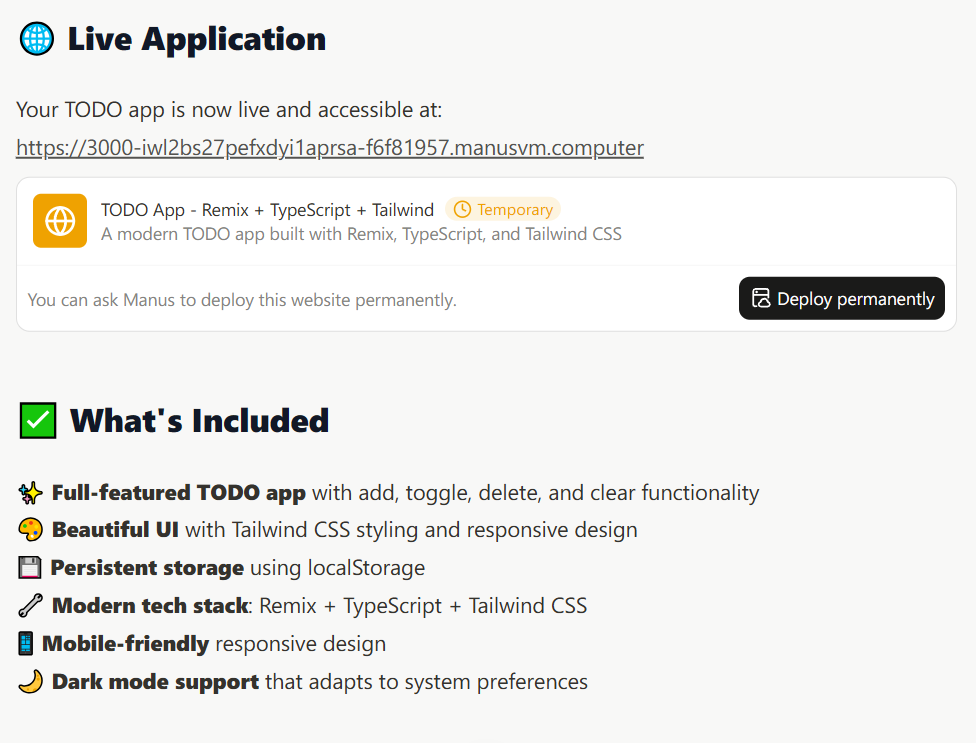Click the text about asking Manus to deploy

[242, 300]
